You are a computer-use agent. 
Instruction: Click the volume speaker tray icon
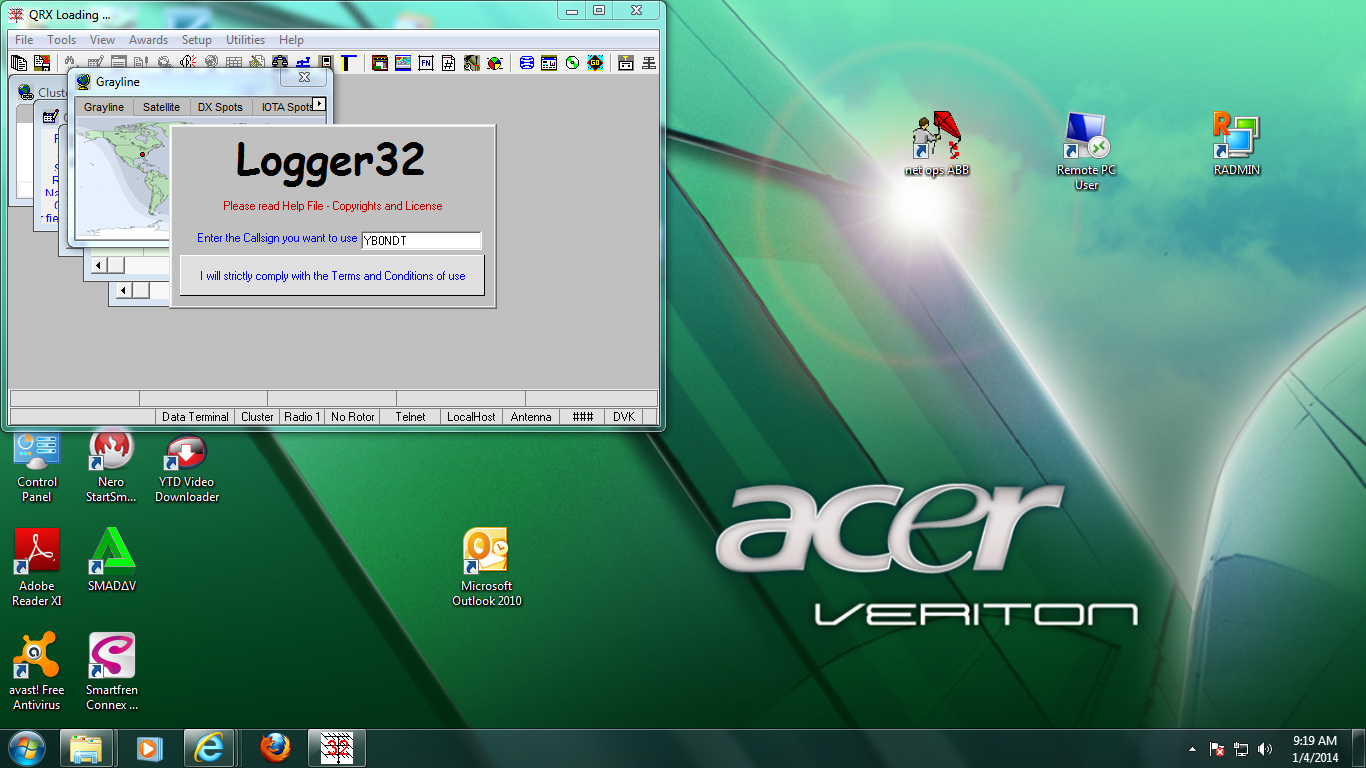[x=1265, y=749]
